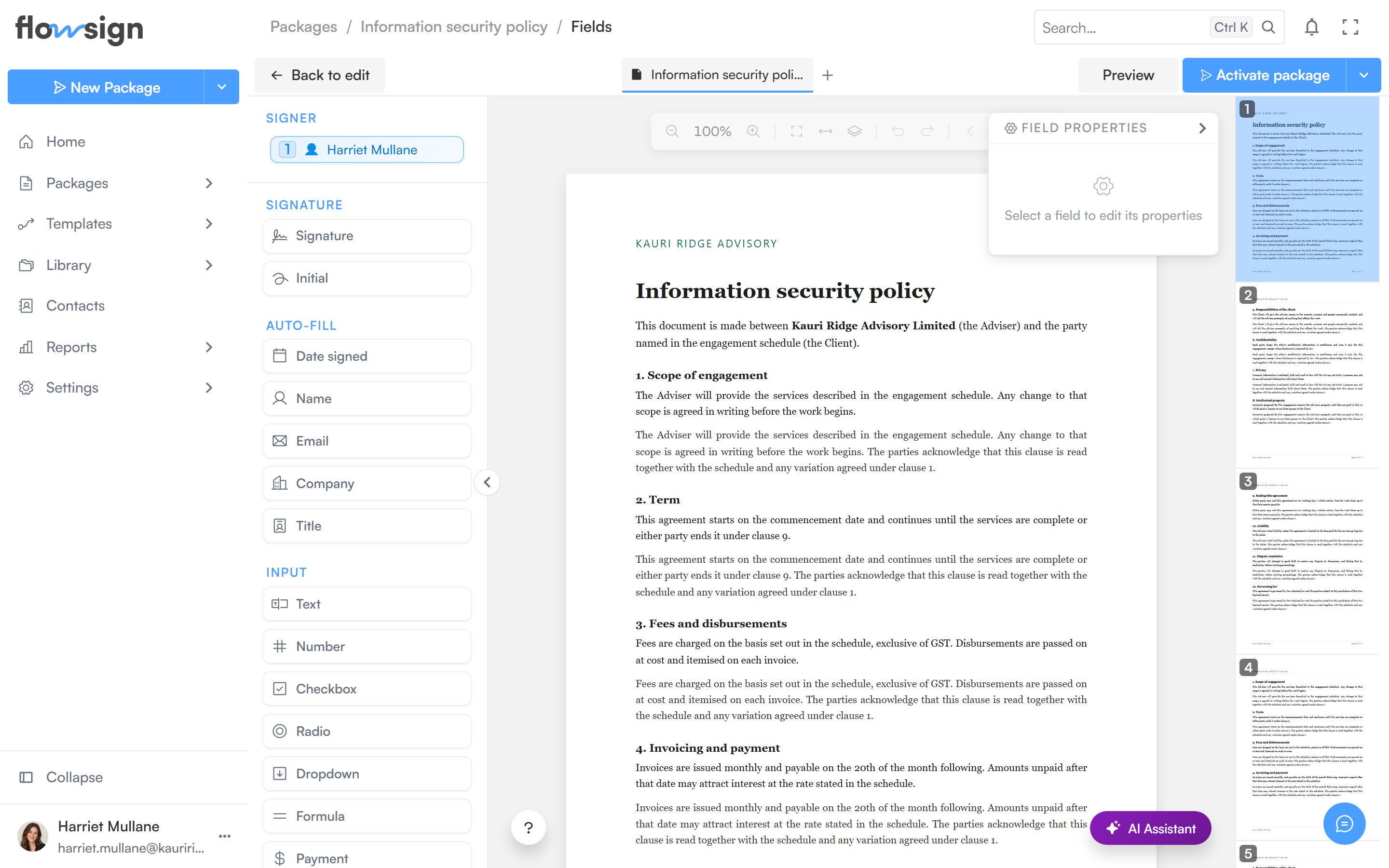This screenshot has height=868, width=1389.
Task: Click the 100% zoom level
Action: tap(712, 132)
